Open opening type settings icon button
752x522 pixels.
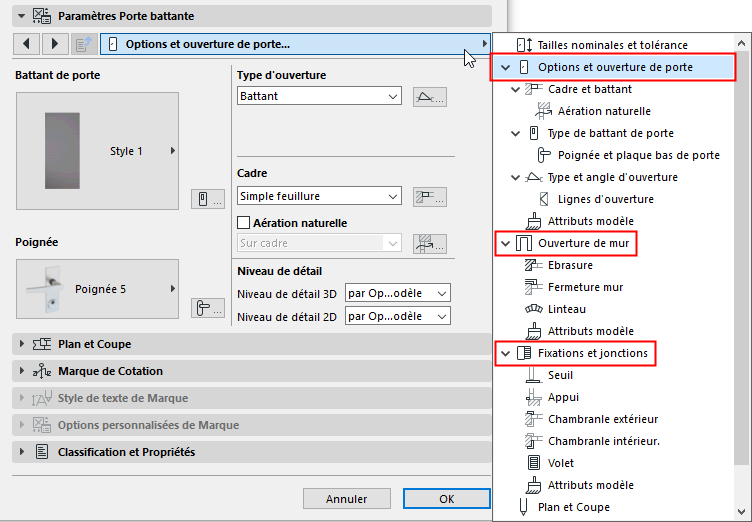429,97
